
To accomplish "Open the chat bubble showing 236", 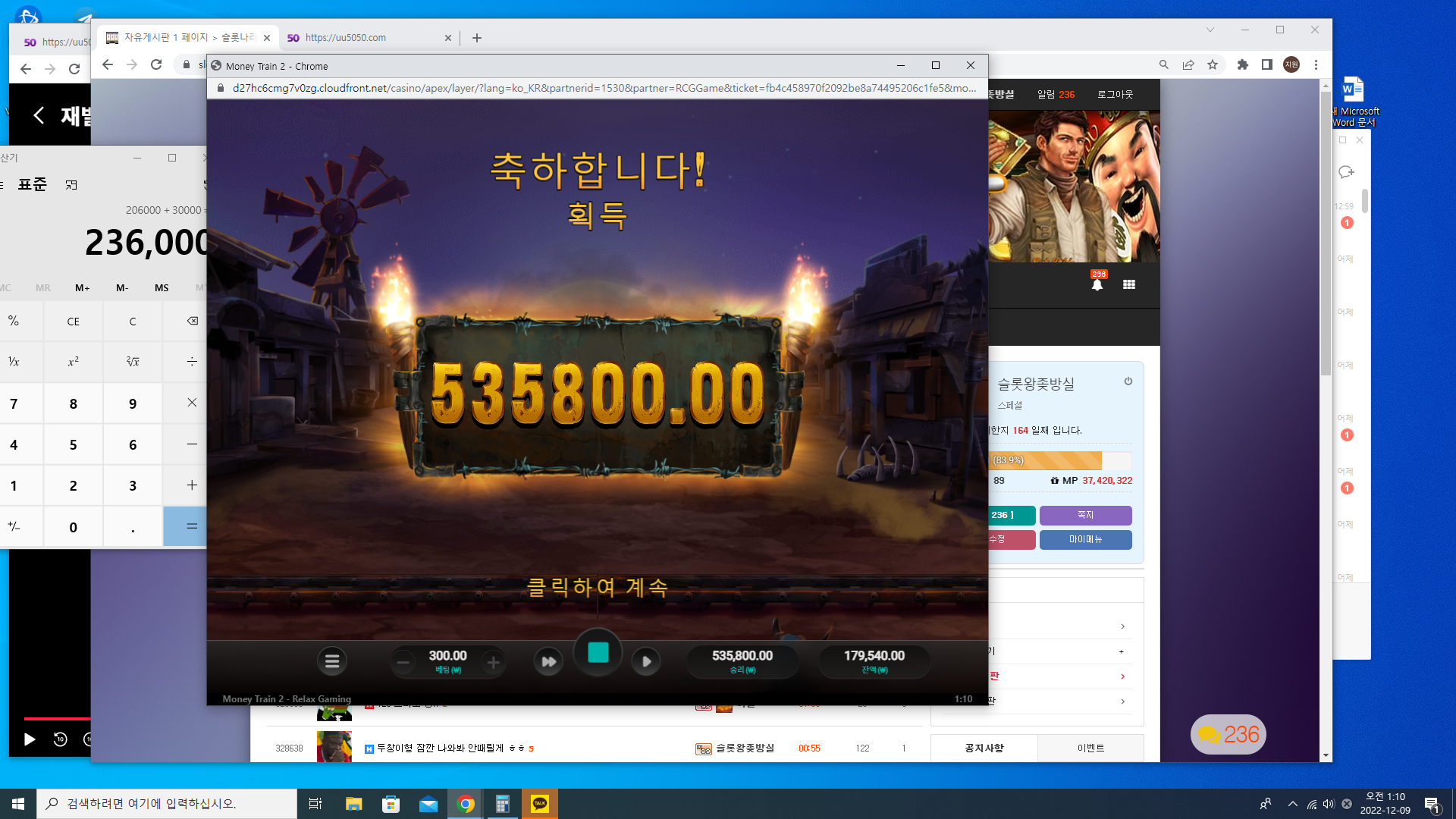I will tap(1228, 734).
